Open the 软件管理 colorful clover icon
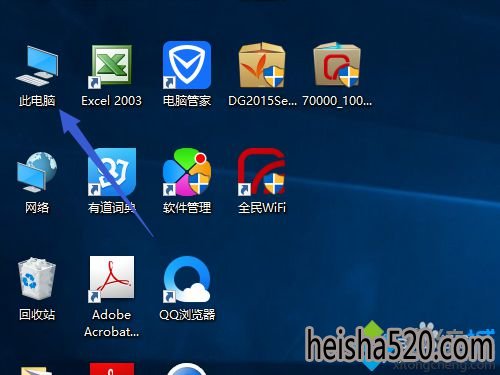Screen dimensions: 500x375 pyautogui.click(x=187, y=172)
